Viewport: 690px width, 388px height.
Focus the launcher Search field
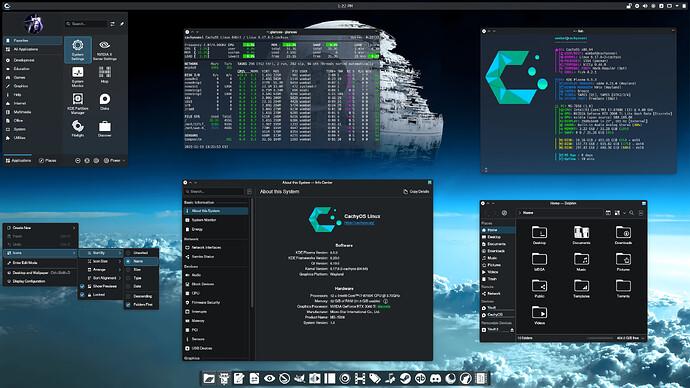click(86, 24)
